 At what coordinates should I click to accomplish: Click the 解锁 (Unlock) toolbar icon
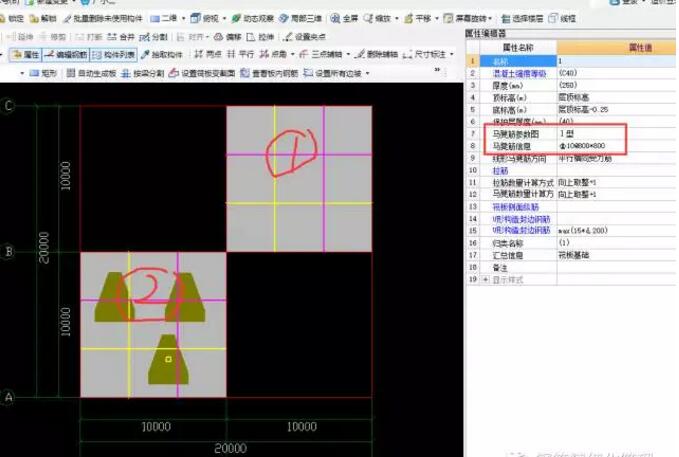(44, 19)
